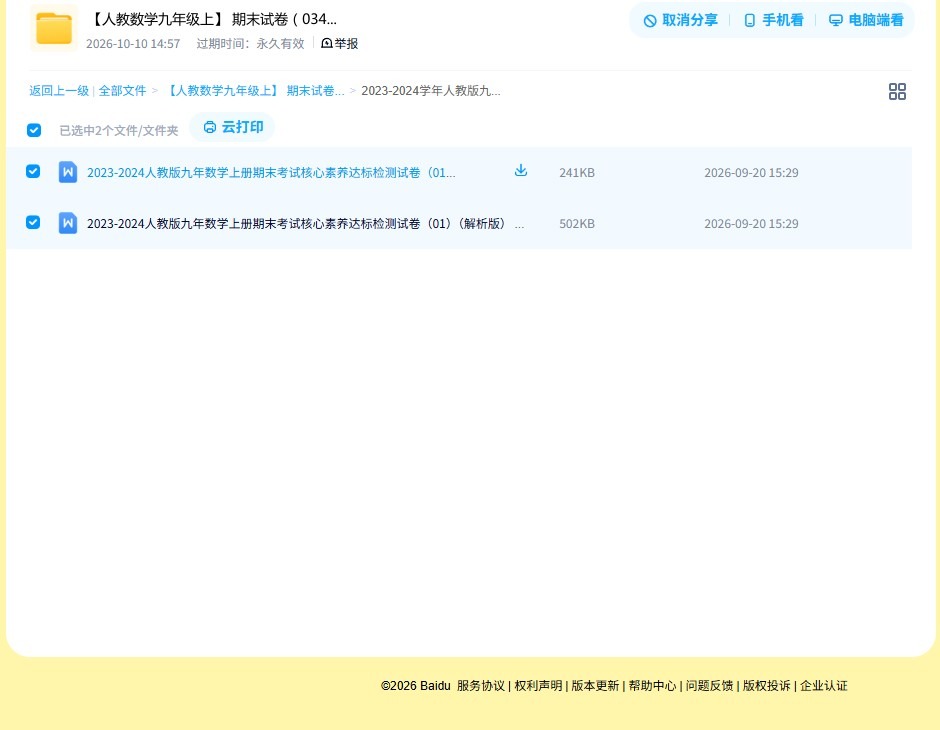
Task: Report the share via 举报
Action: click(339, 43)
